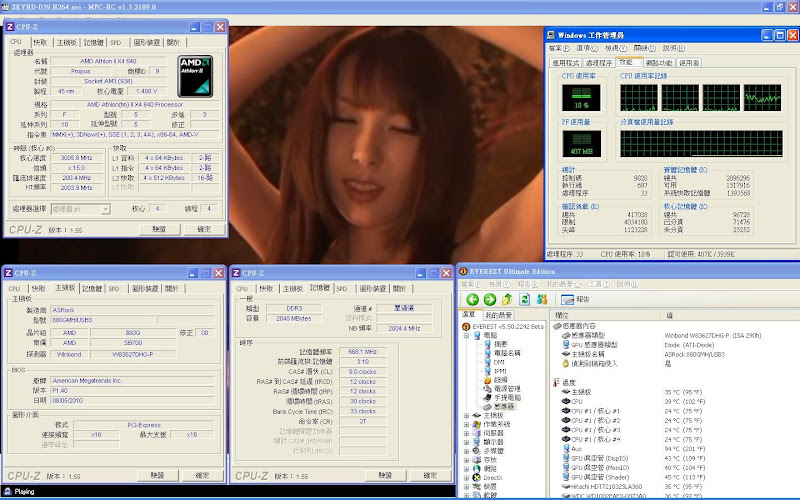Click the Playing status text in MPC-HC
The height and width of the screenshot is (500, 800).
pos(24,492)
